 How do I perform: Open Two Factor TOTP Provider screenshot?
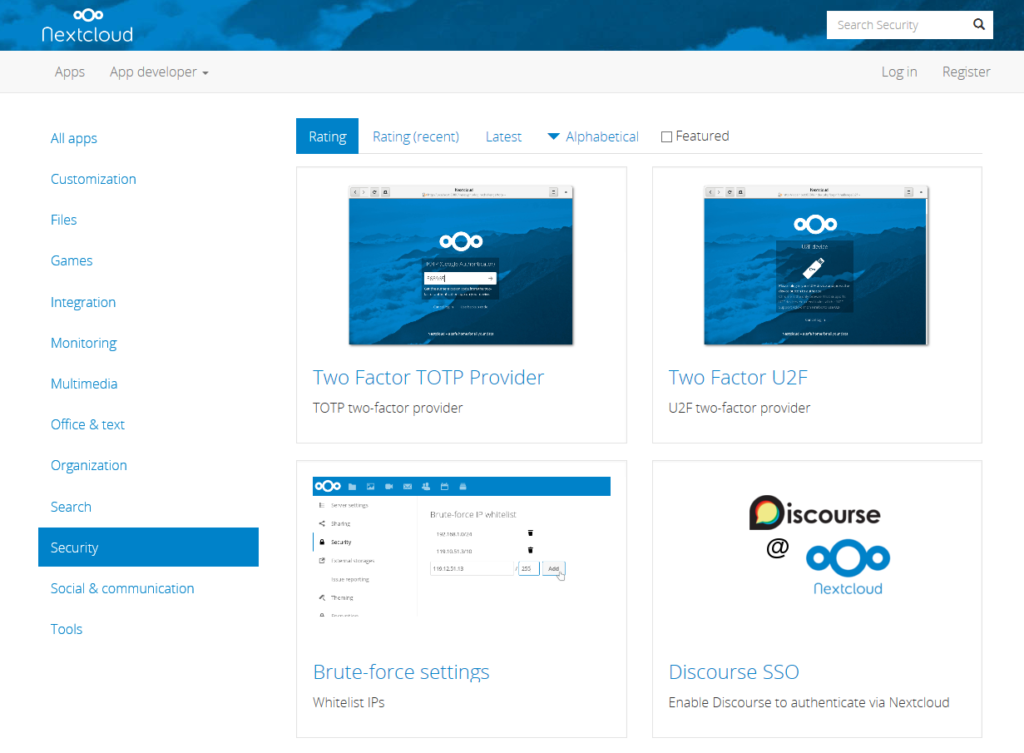coord(461,265)
